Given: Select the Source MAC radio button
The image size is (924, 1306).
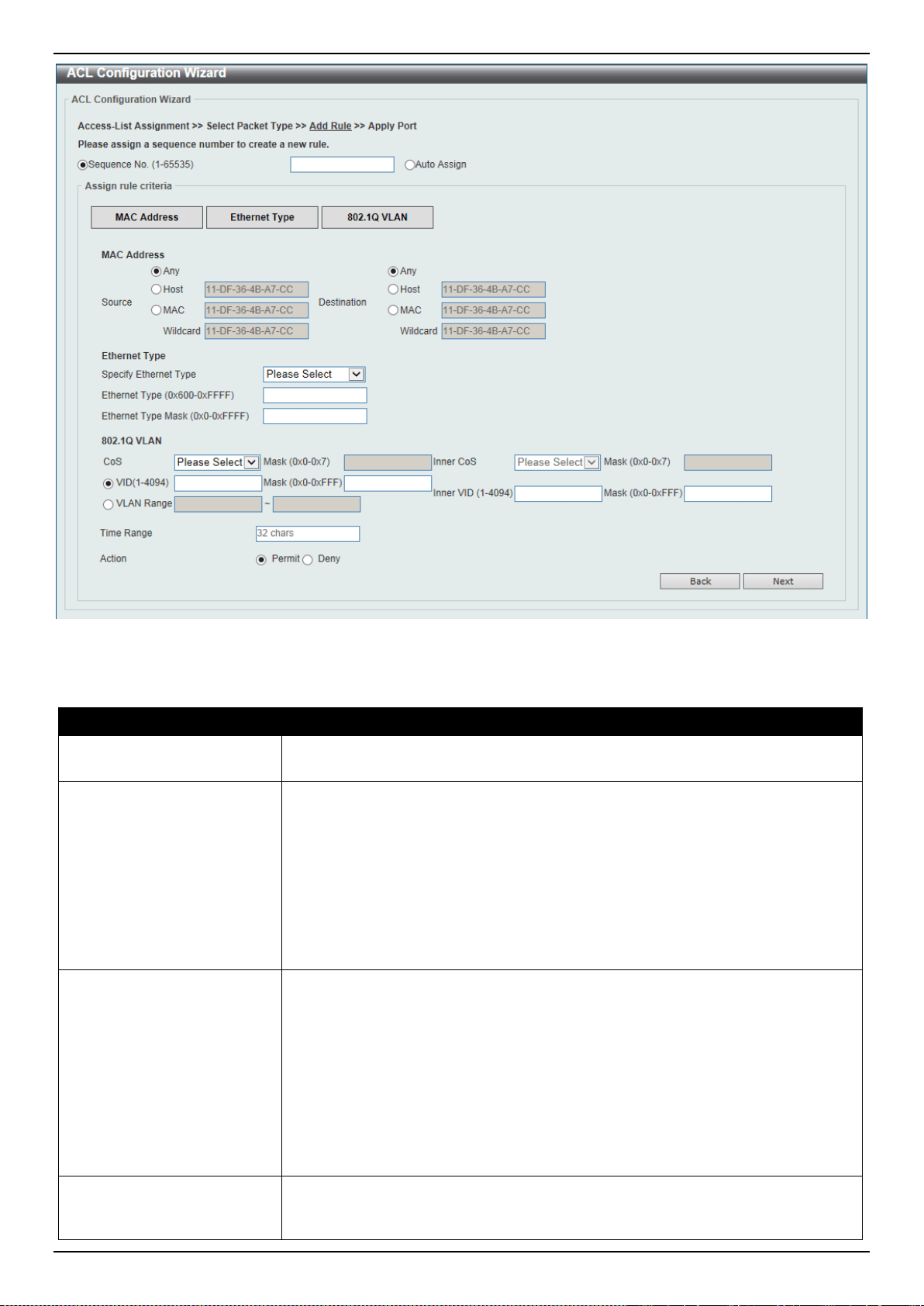Looking at the screenshot, I should [x=157, y=310].
